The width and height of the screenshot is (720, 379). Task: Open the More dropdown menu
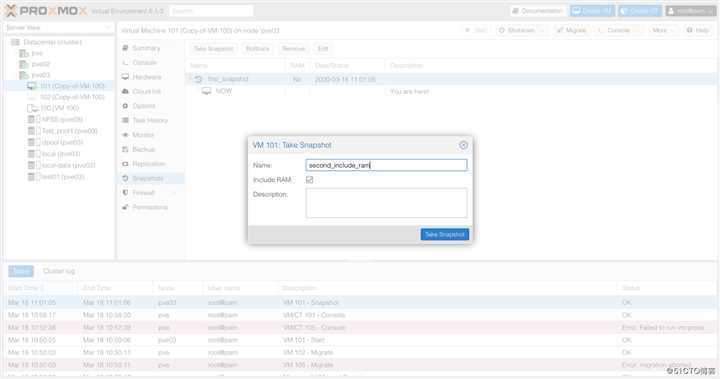click(x=663, y=30)
